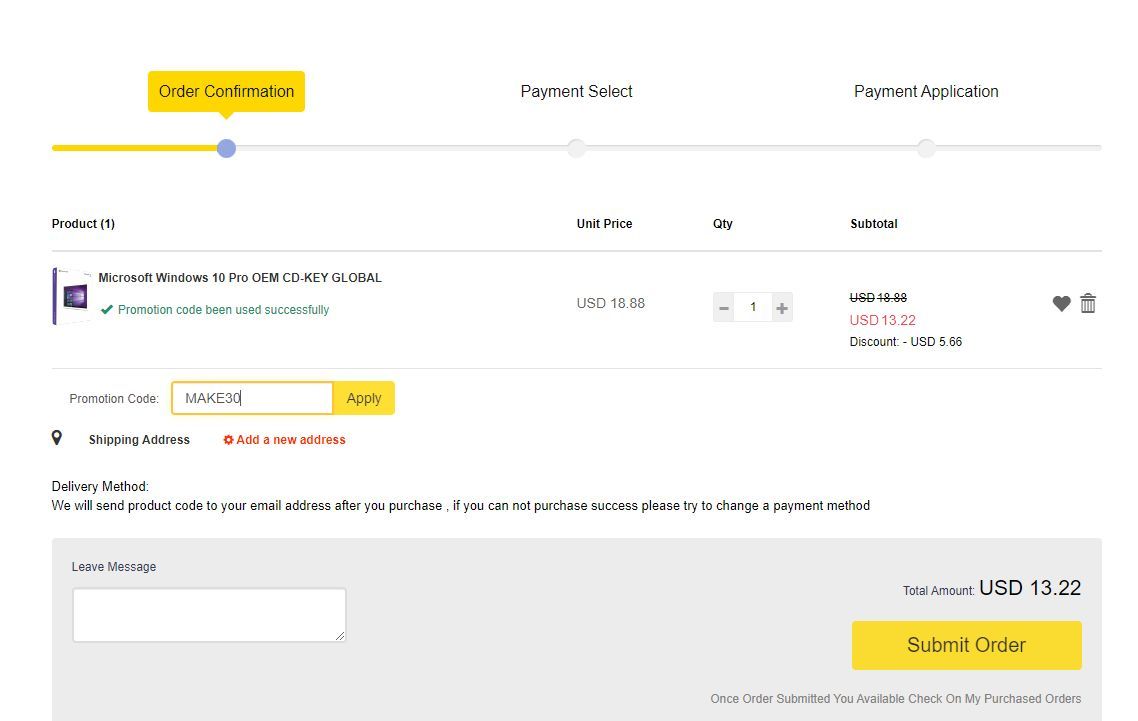Viewport: 1138px width, 721px height.
Task: Click the green promotion success checkmark
Action: click(x=107, y=310)
